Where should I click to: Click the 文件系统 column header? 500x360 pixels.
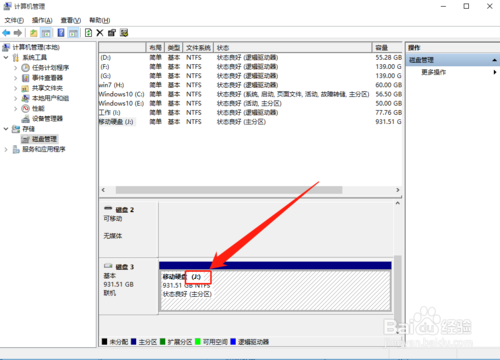click(198, 48)
